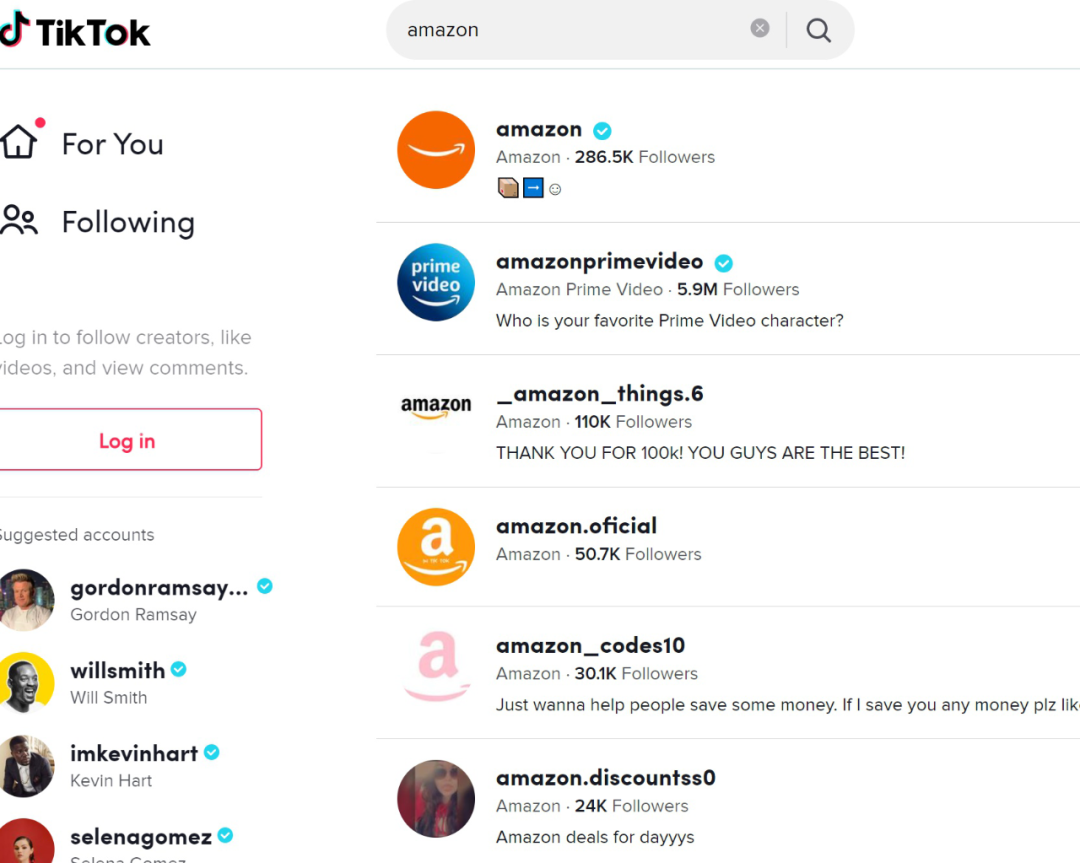Screen dimensions: 1080x863
Task: Click the pink amazon_codes10 avatar
Action: (x=436, y=666)
